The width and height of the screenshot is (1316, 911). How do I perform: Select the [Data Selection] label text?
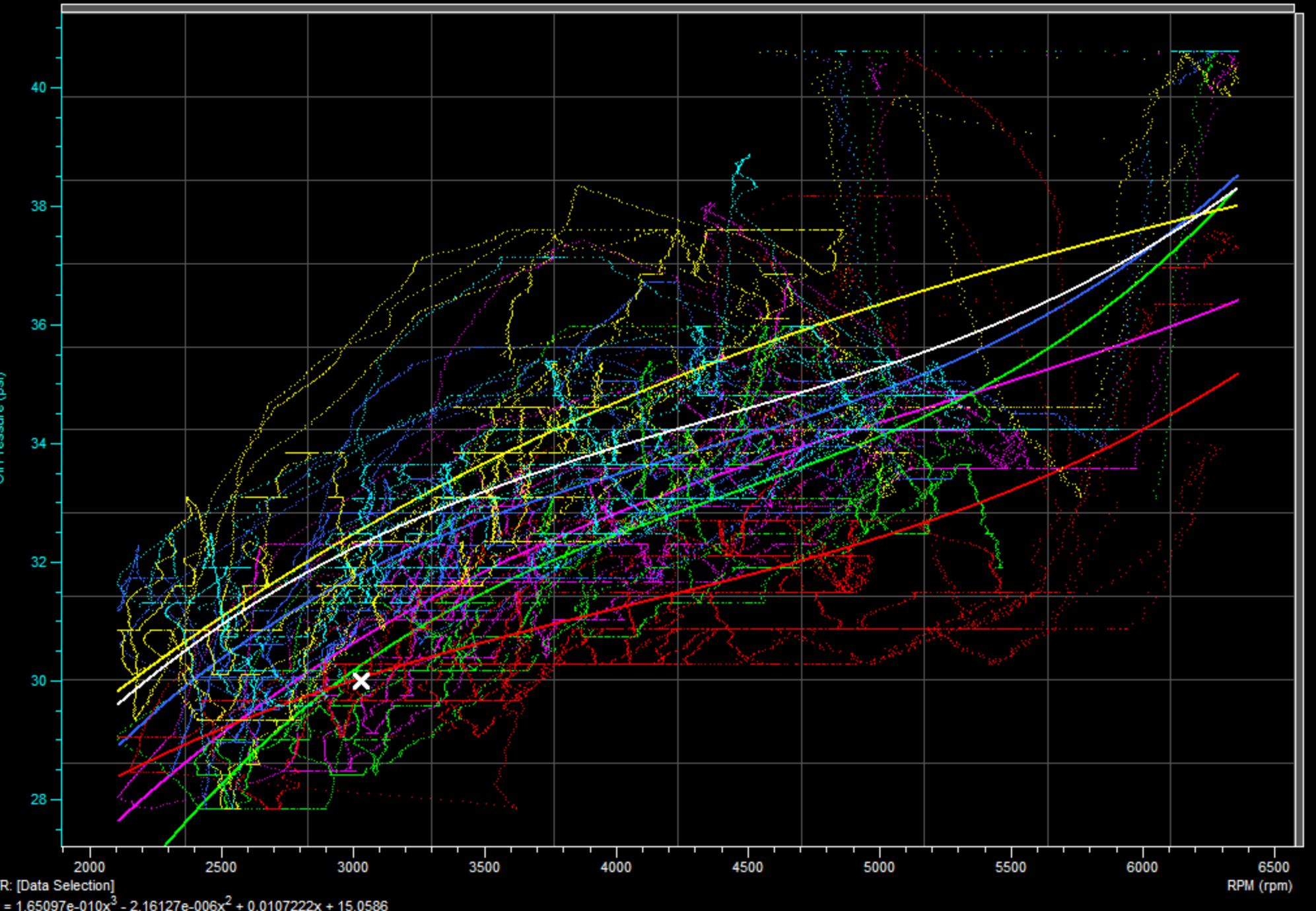point(65,886)
